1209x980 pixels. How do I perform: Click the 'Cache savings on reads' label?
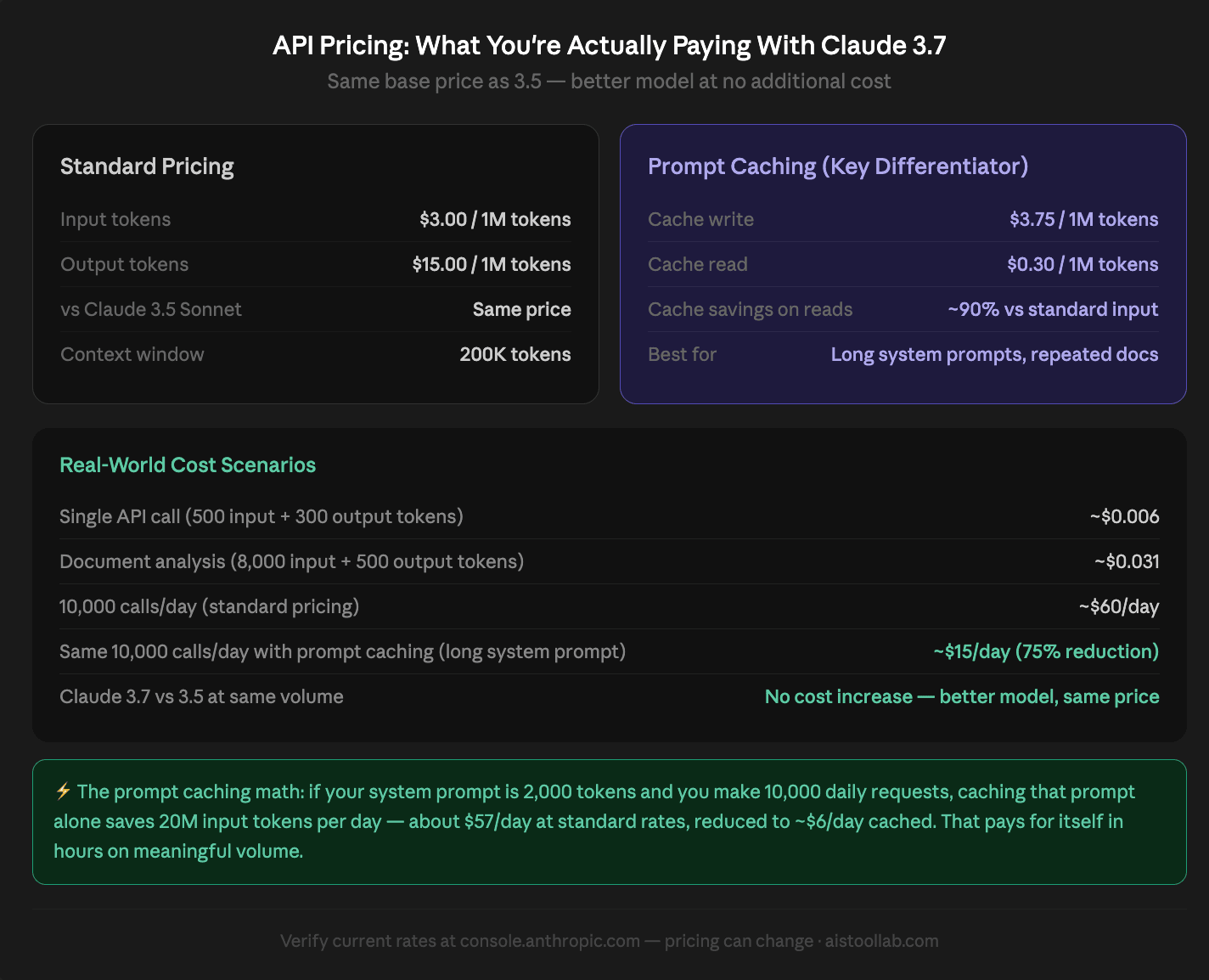click(x=750, y=309)
